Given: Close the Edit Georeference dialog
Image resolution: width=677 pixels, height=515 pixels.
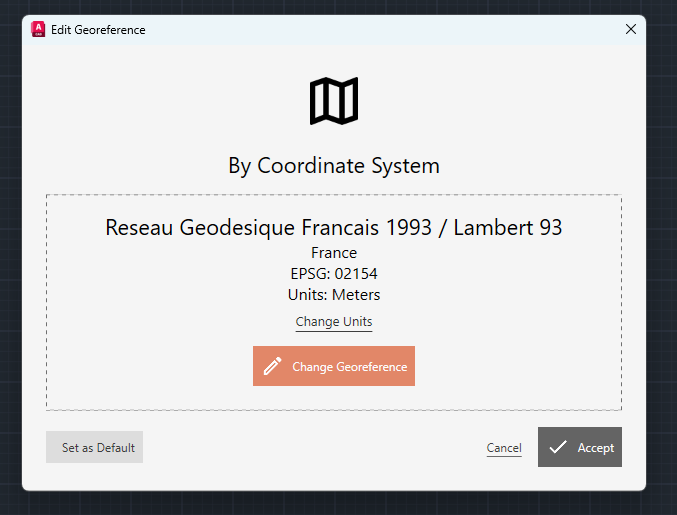Looking at the screenshot, I should (631, 29).
